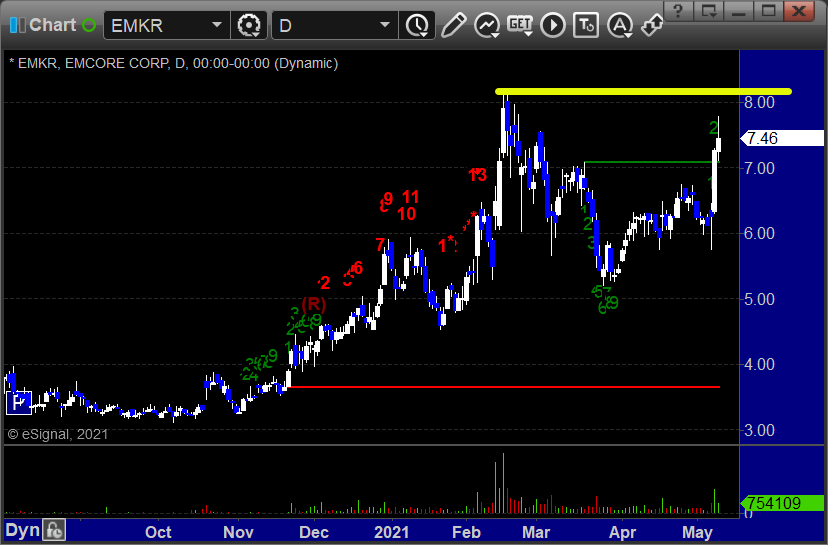Open the GET studies menu
The width and height of the screenshot is (828, 545).
(x=520, y=25)
